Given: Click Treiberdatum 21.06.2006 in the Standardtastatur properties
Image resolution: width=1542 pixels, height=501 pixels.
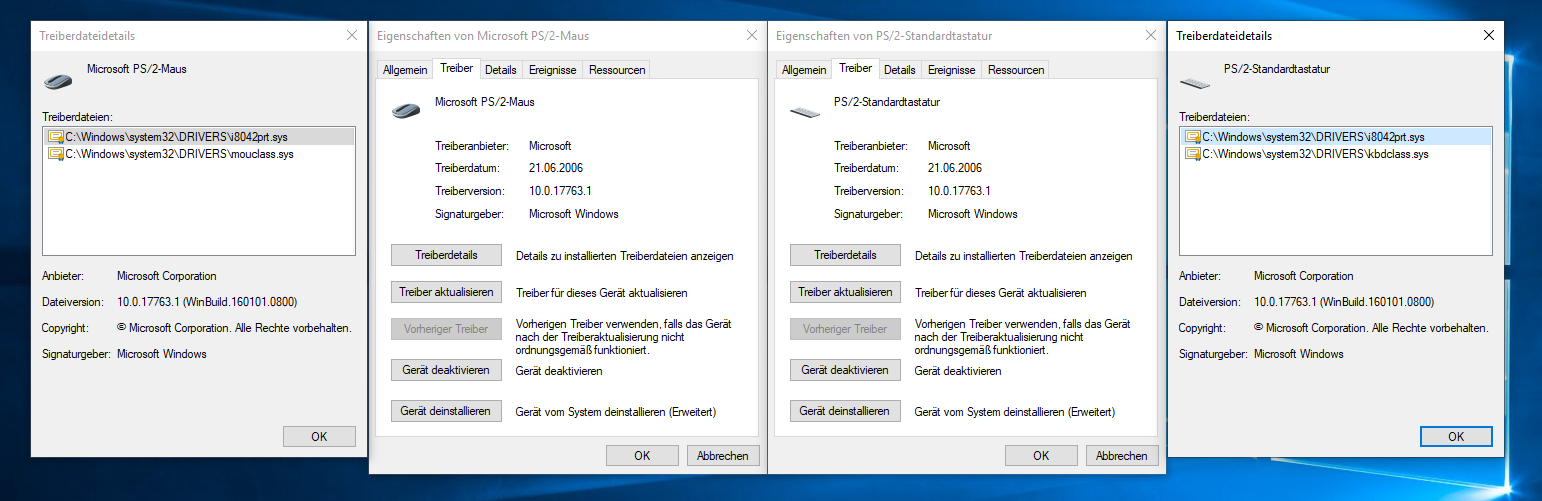Looking at the screenshot, I should 955,168.
